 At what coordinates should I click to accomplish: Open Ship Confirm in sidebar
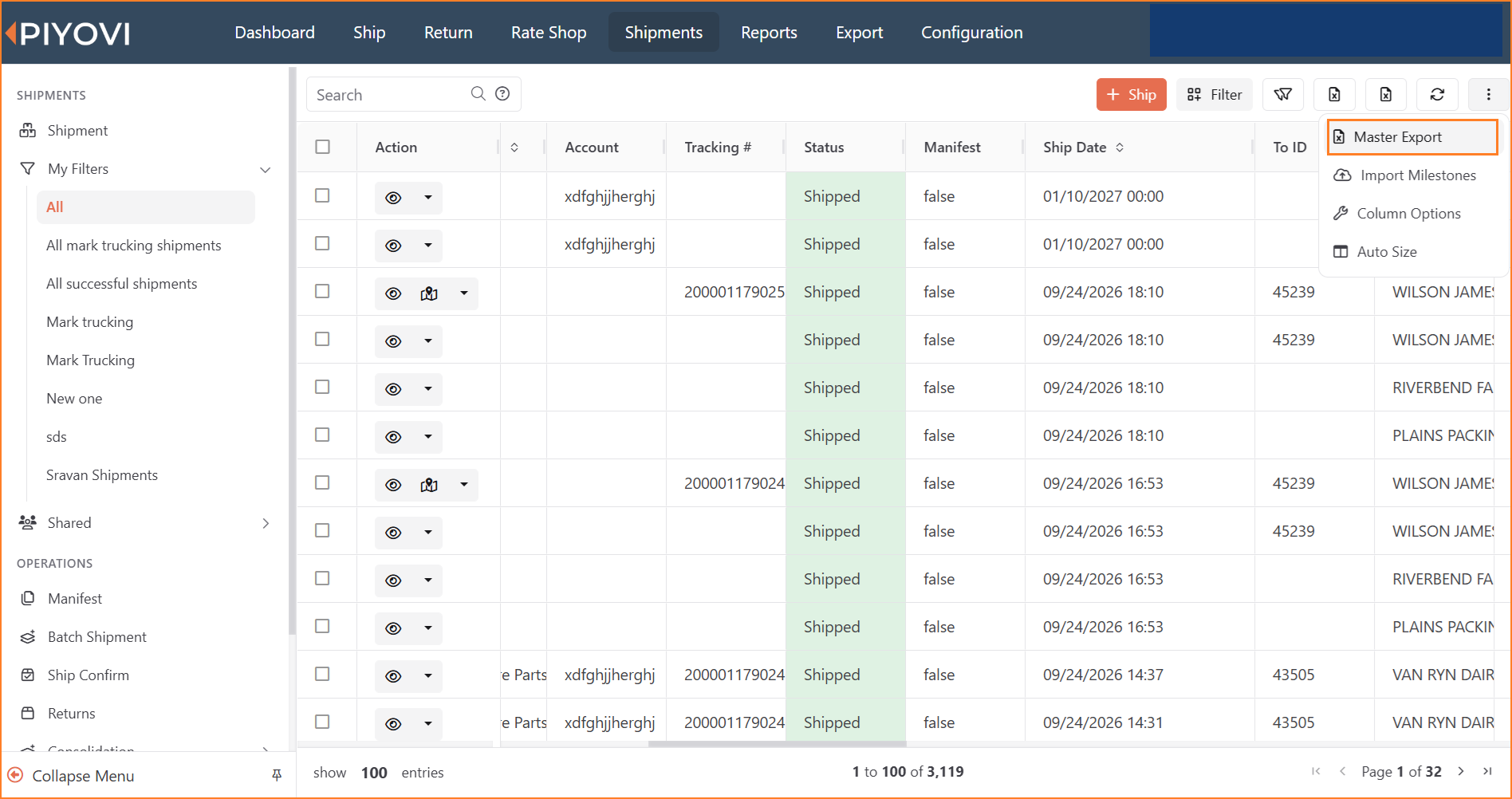click(88, 675)
